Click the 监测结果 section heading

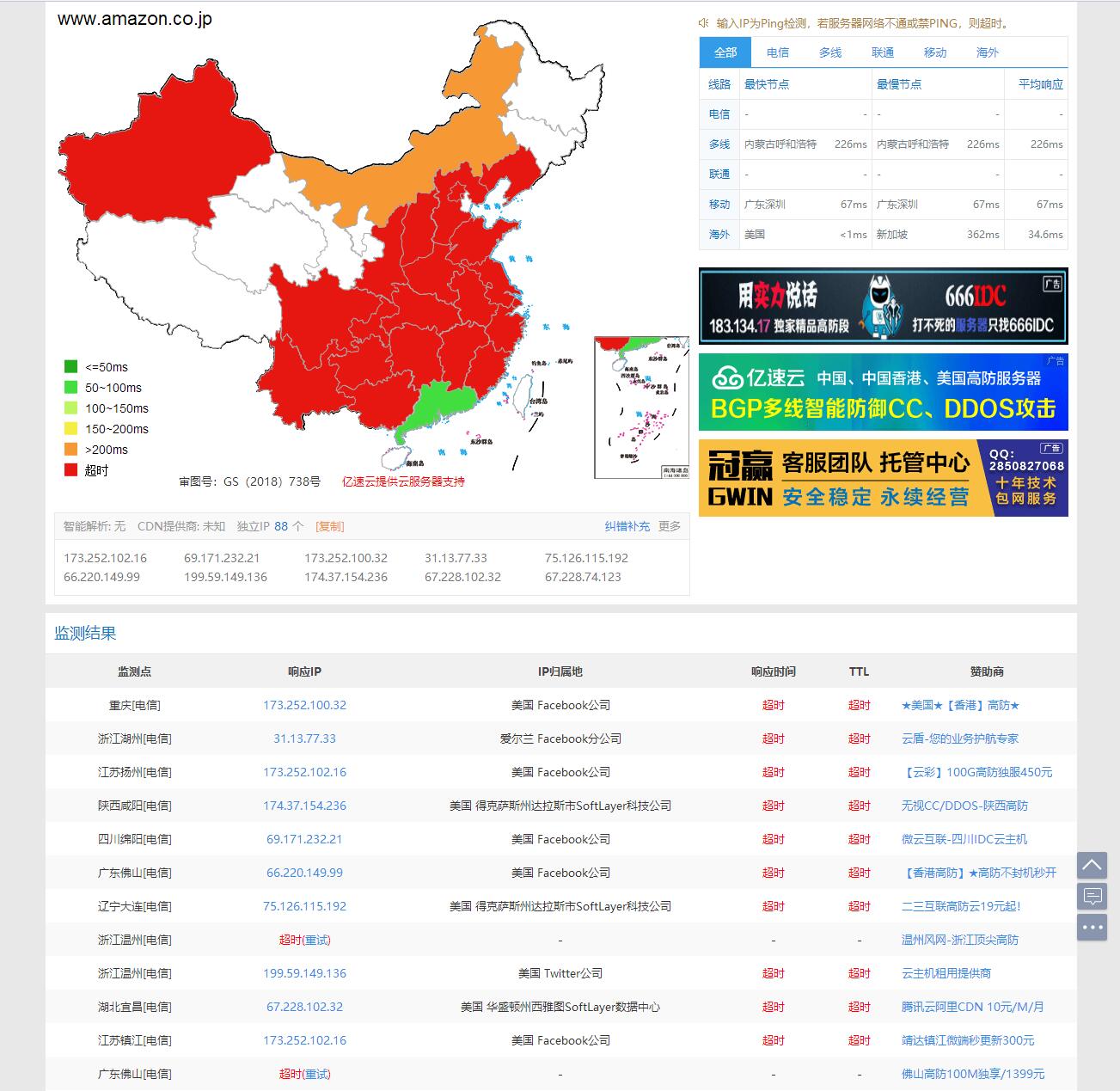point(85,634)
